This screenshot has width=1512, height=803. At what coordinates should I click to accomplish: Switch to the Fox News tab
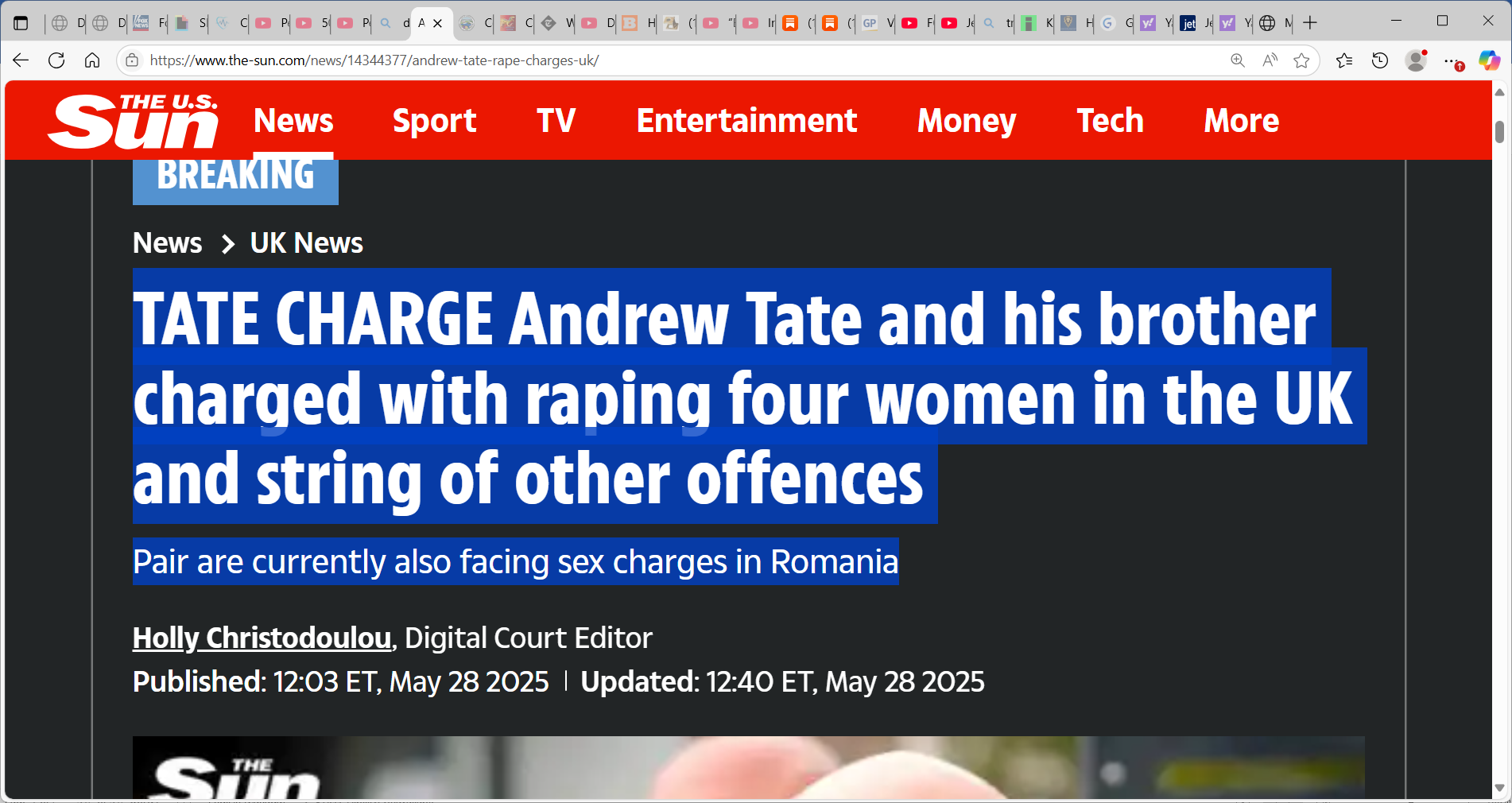(x=148, y=23)
